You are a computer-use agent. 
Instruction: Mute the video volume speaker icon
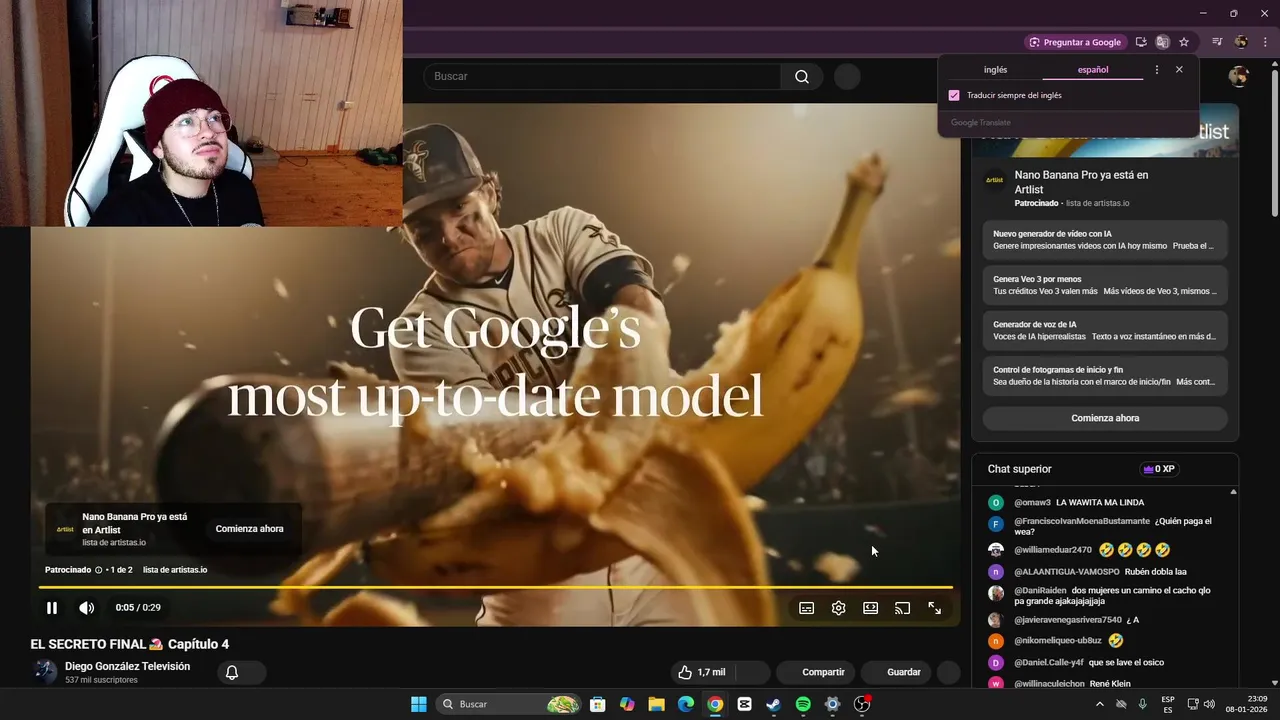[x=87, y=608]
